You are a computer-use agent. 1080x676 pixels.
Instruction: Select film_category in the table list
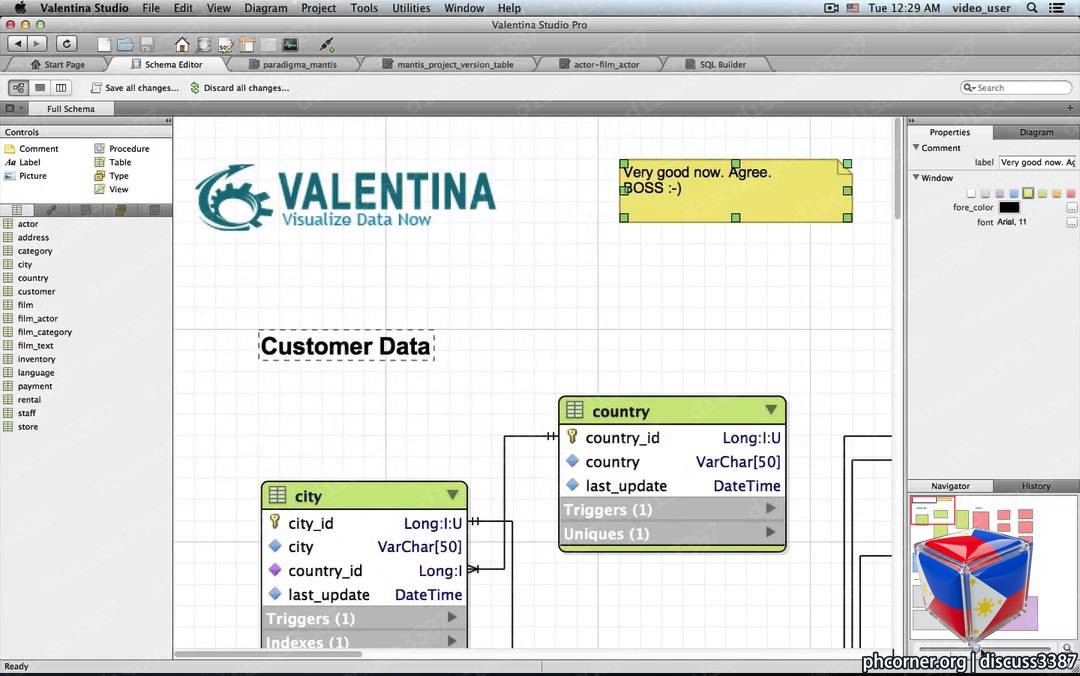coord(45,332)
